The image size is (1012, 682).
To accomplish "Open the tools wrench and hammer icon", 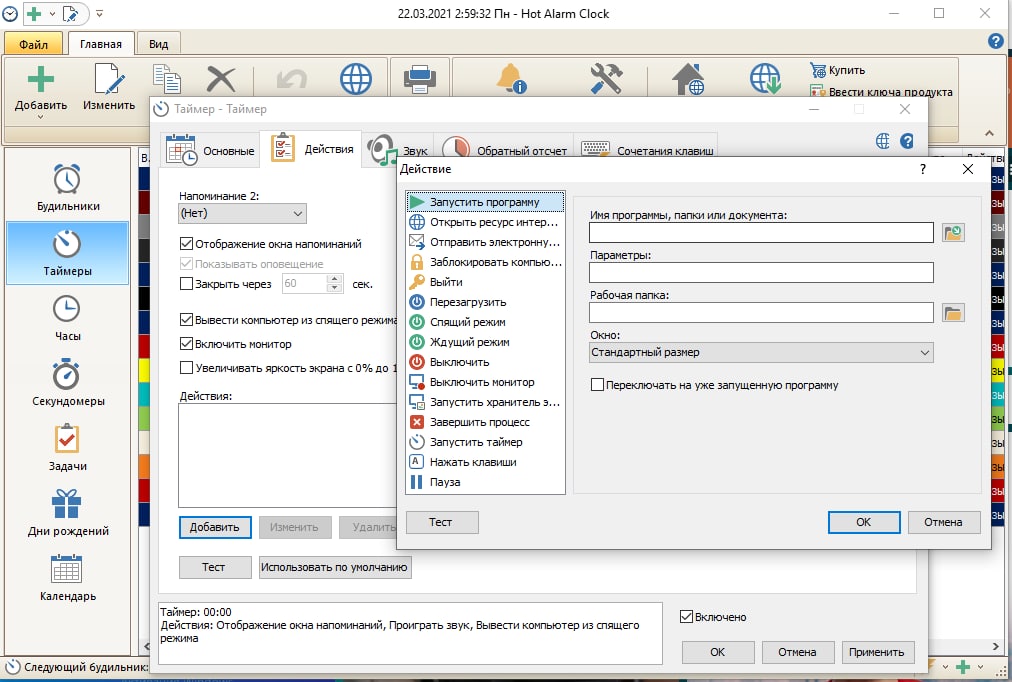I will pyautogui.click(x=606, y=79).
